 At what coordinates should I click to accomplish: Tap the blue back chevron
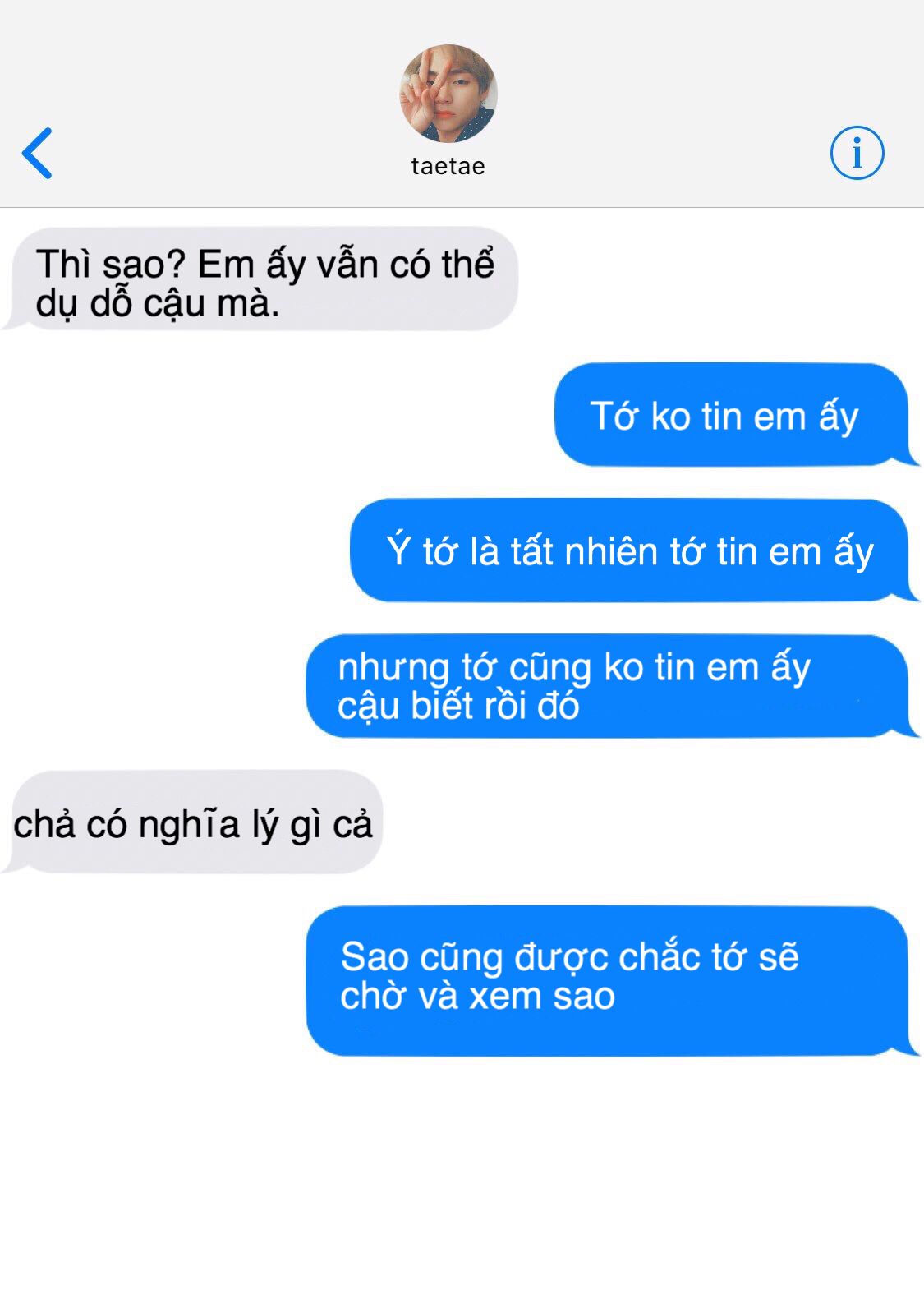tap(37, 153)
